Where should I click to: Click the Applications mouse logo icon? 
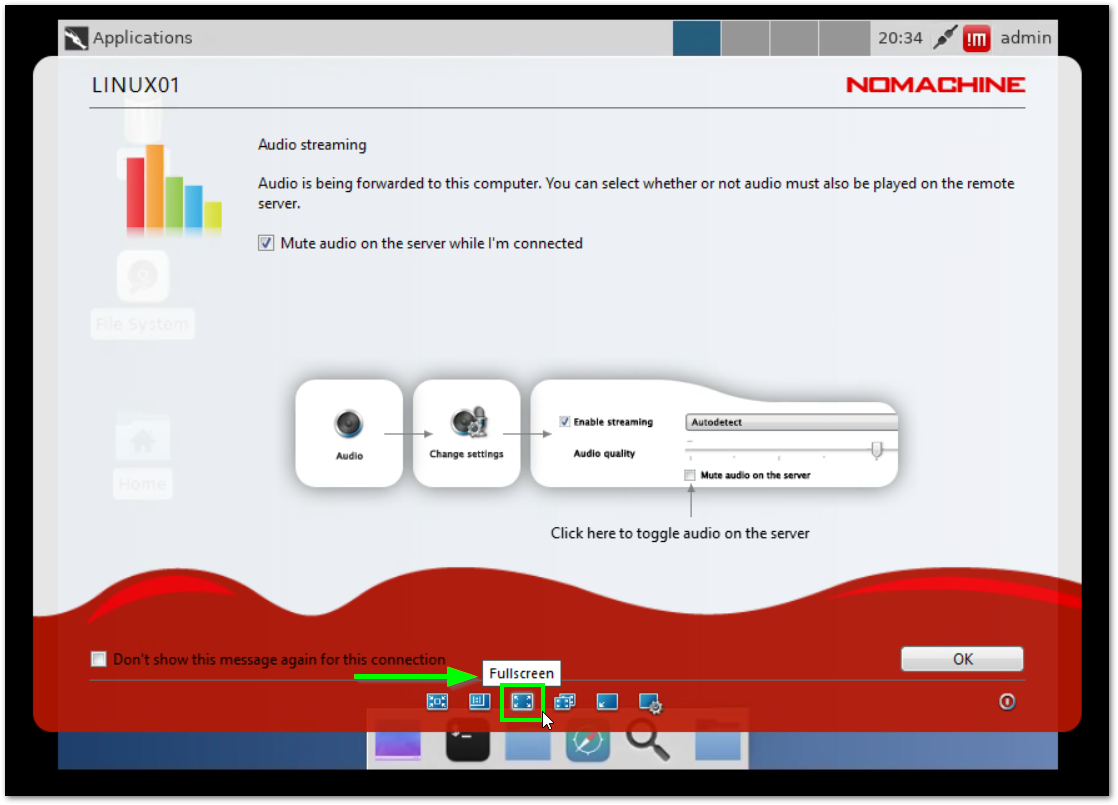[x=76, y=38]
